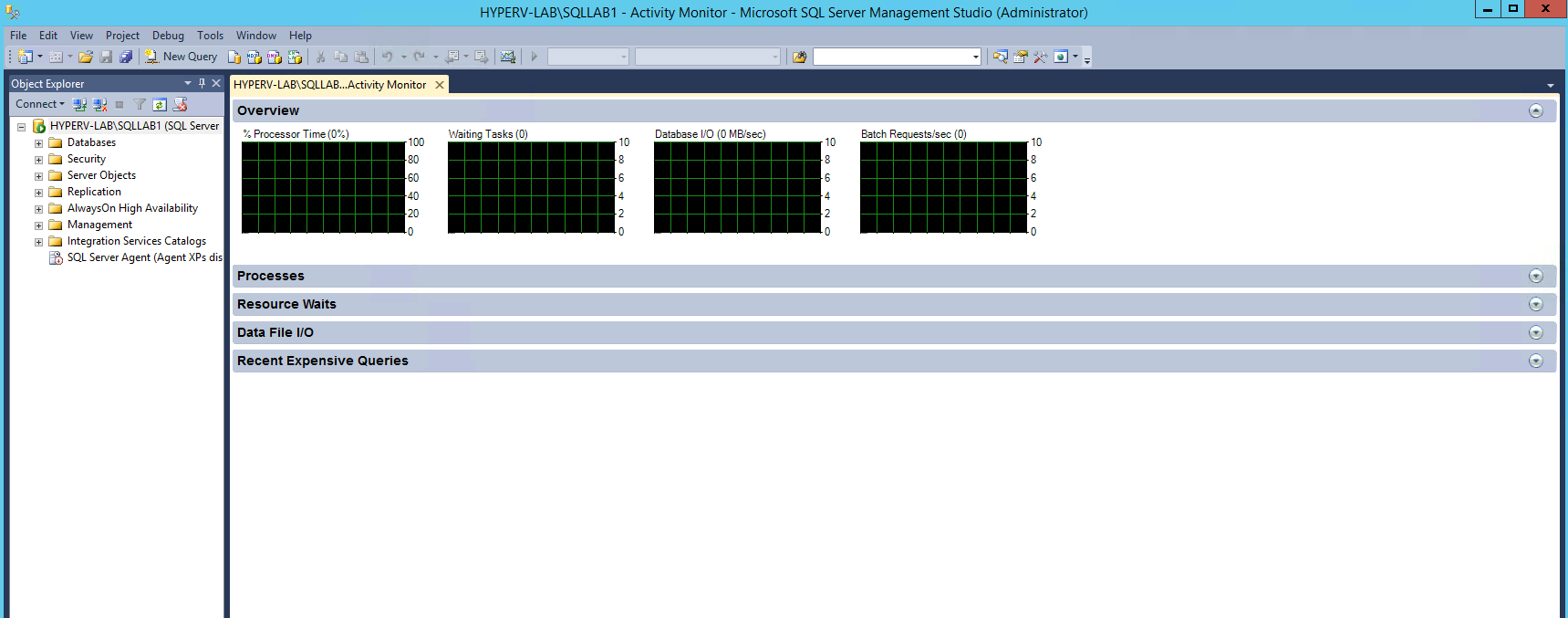Click the Redo arrow icon
The height and width of the screenshot is (618, 1568).
click(x=420, y=57)
